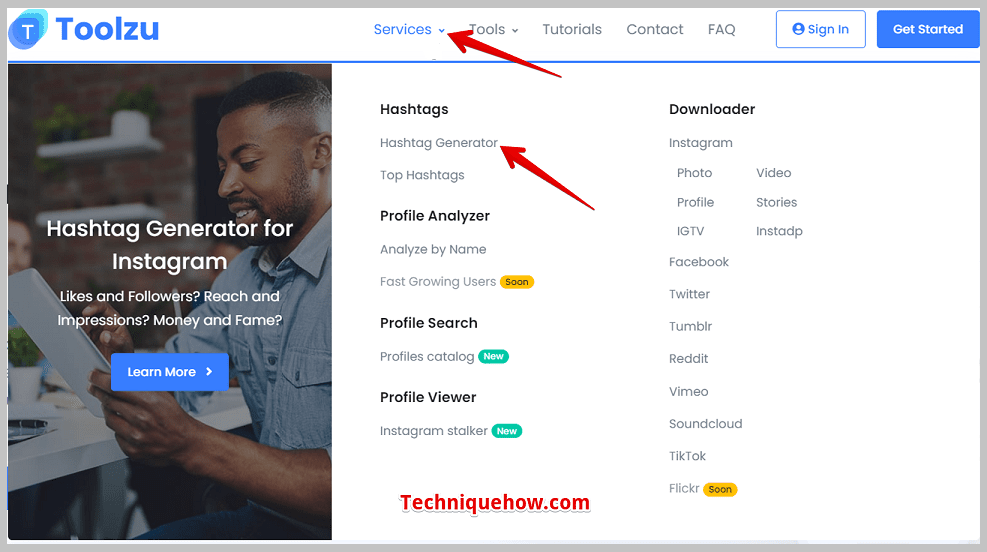Screen dimensions: 987x552
Task: Click 'Hashtag Generator for Instagram' banner title
Action: point(170,245)
